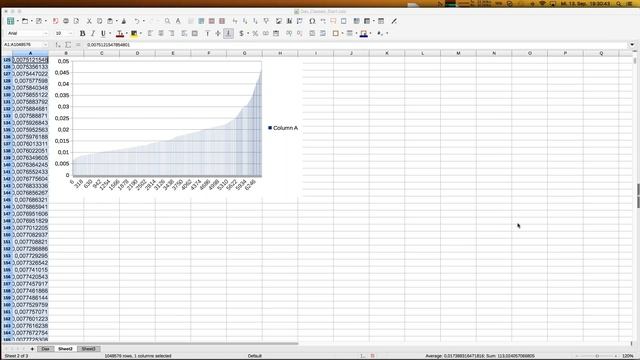The image size is (640, 360).
Task: Toggle Bold formatting
Action: (x=82, y=33)
